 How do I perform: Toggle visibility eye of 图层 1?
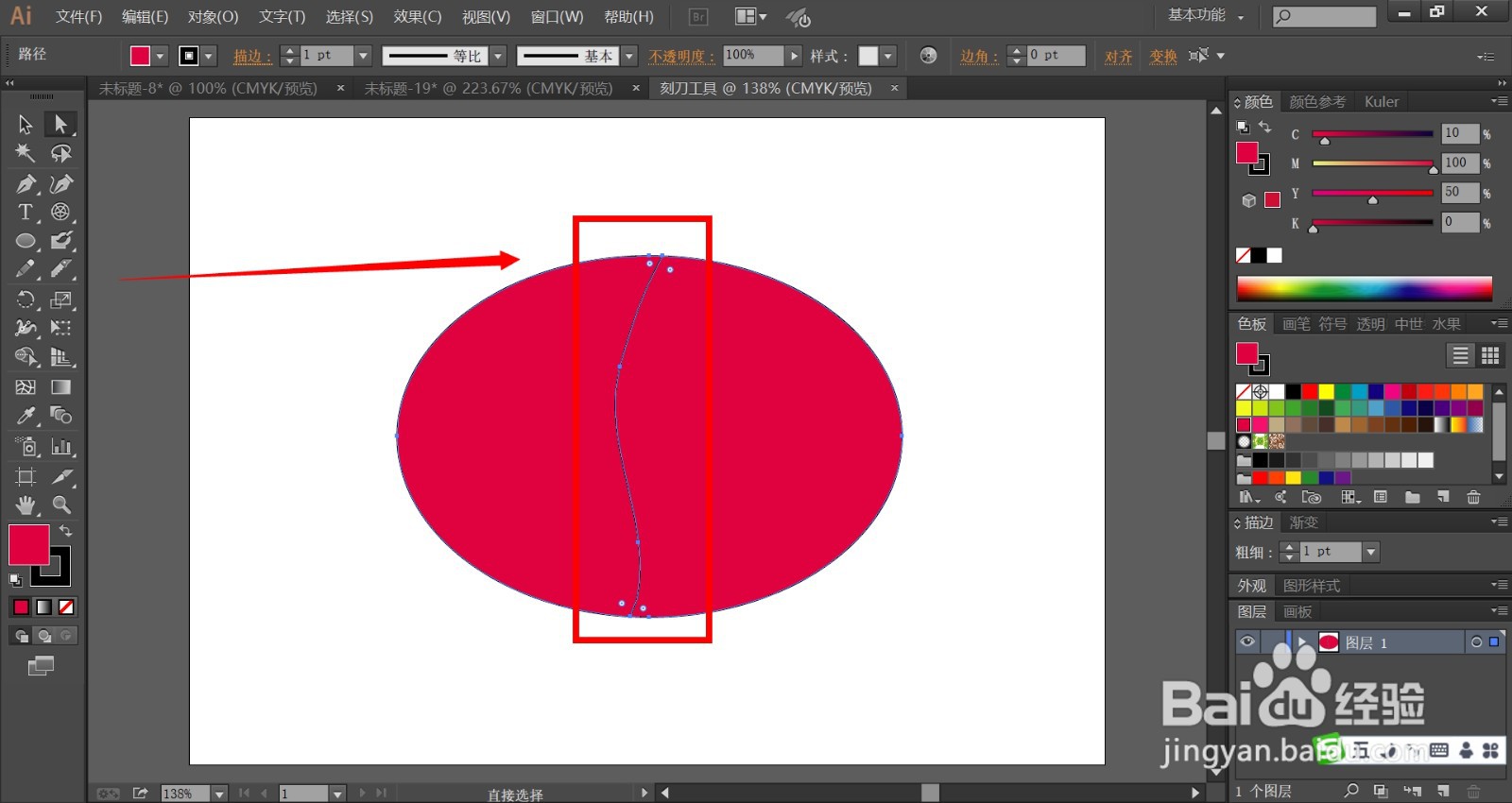tap(1247, 641)
